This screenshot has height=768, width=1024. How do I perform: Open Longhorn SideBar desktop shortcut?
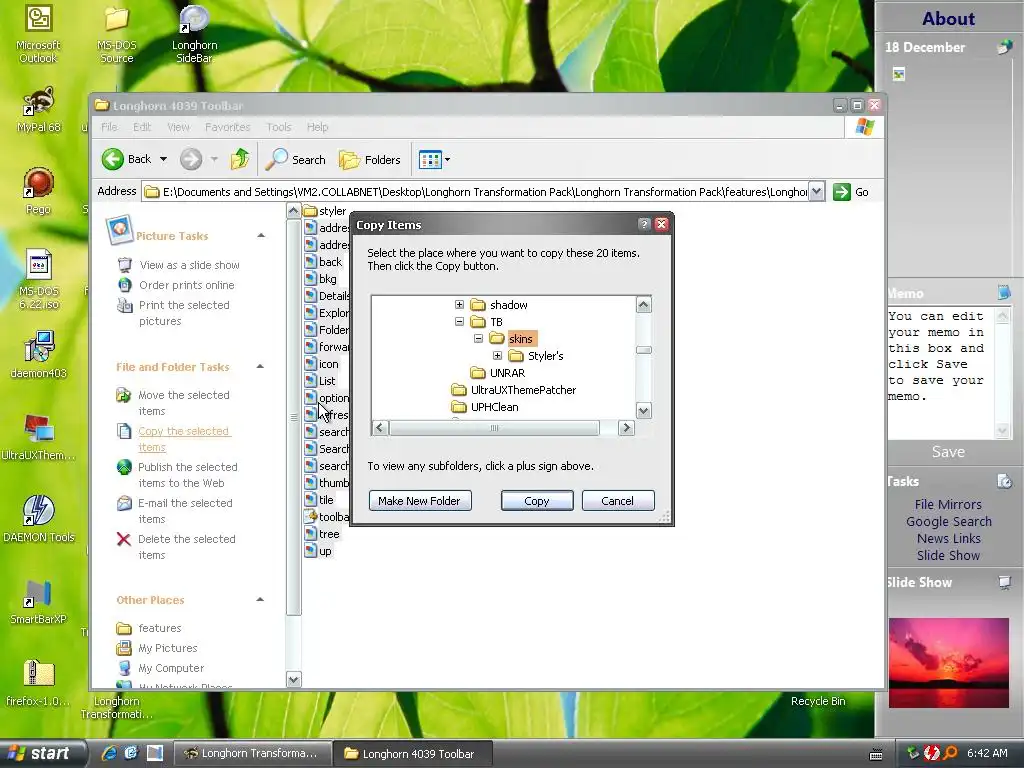tap(195, 34)
